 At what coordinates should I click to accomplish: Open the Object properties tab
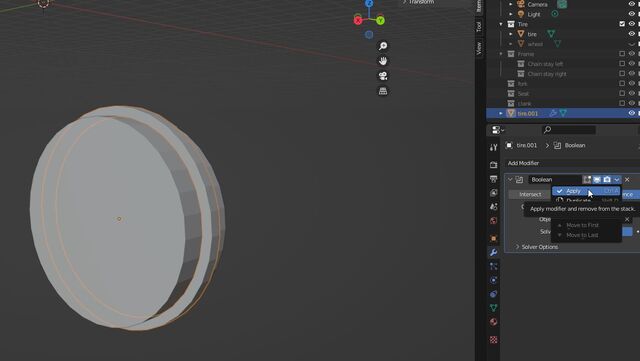pyautogui.click(x=493, y=238)
